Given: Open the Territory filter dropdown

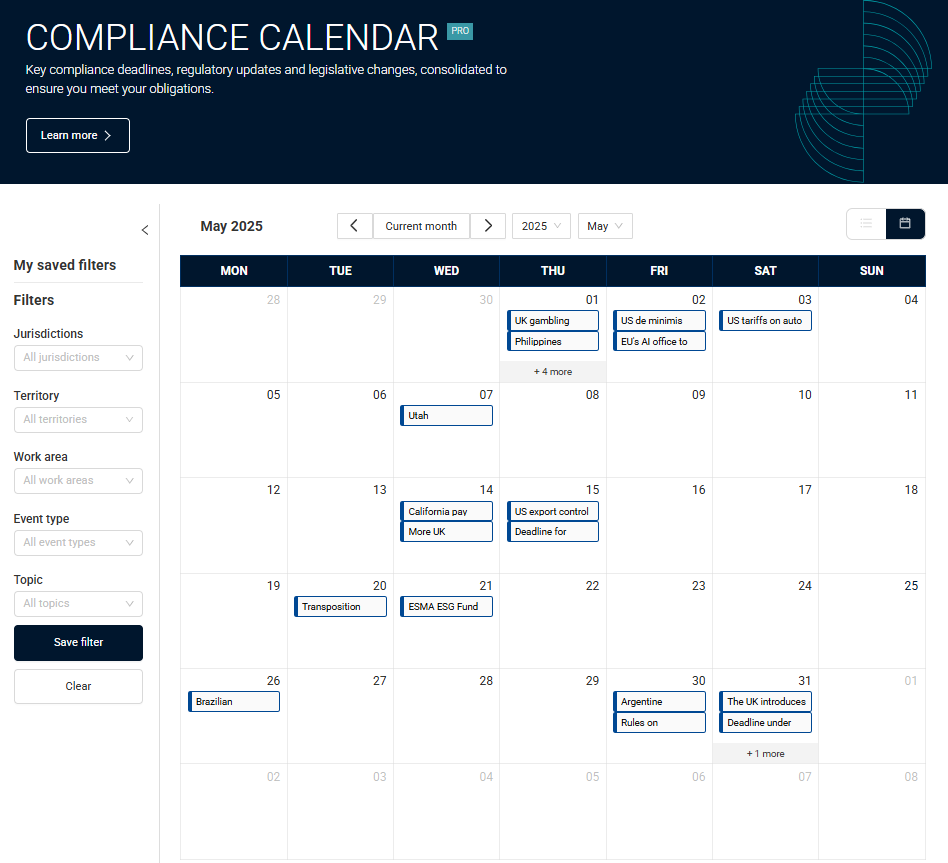Looking at the screenshot, I should point(78,419).
